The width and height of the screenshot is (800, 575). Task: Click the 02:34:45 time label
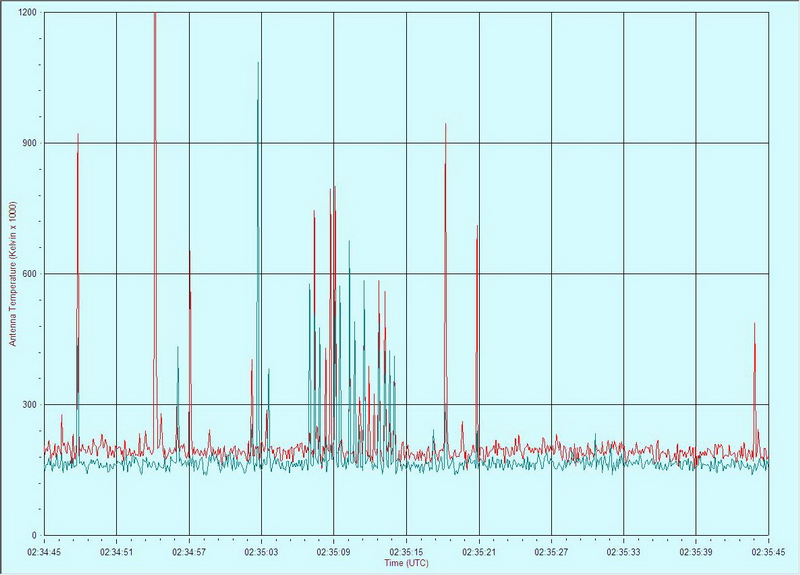point(44,552)
